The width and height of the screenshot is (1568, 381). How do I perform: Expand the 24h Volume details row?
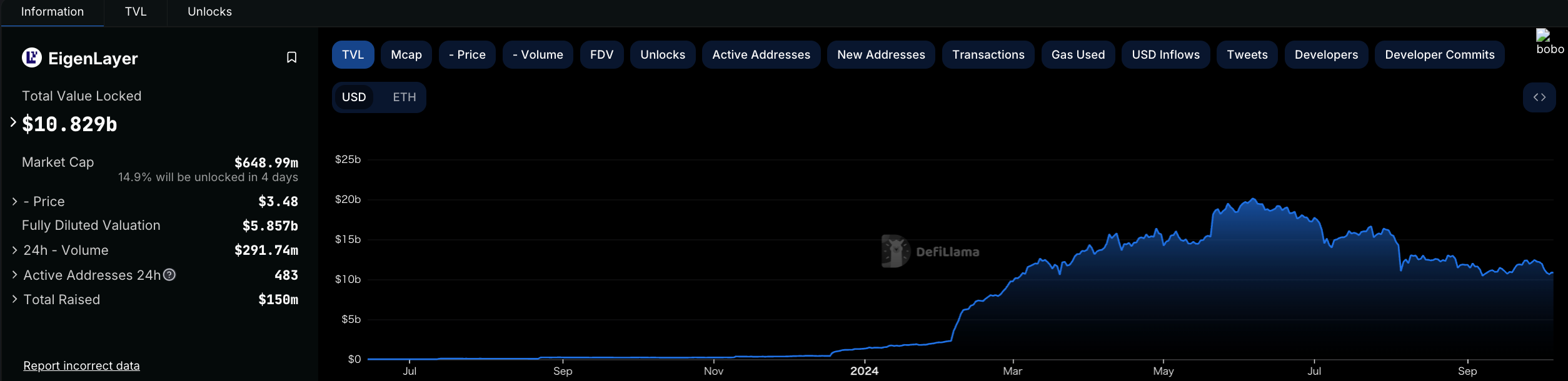(x=14, y=250)
